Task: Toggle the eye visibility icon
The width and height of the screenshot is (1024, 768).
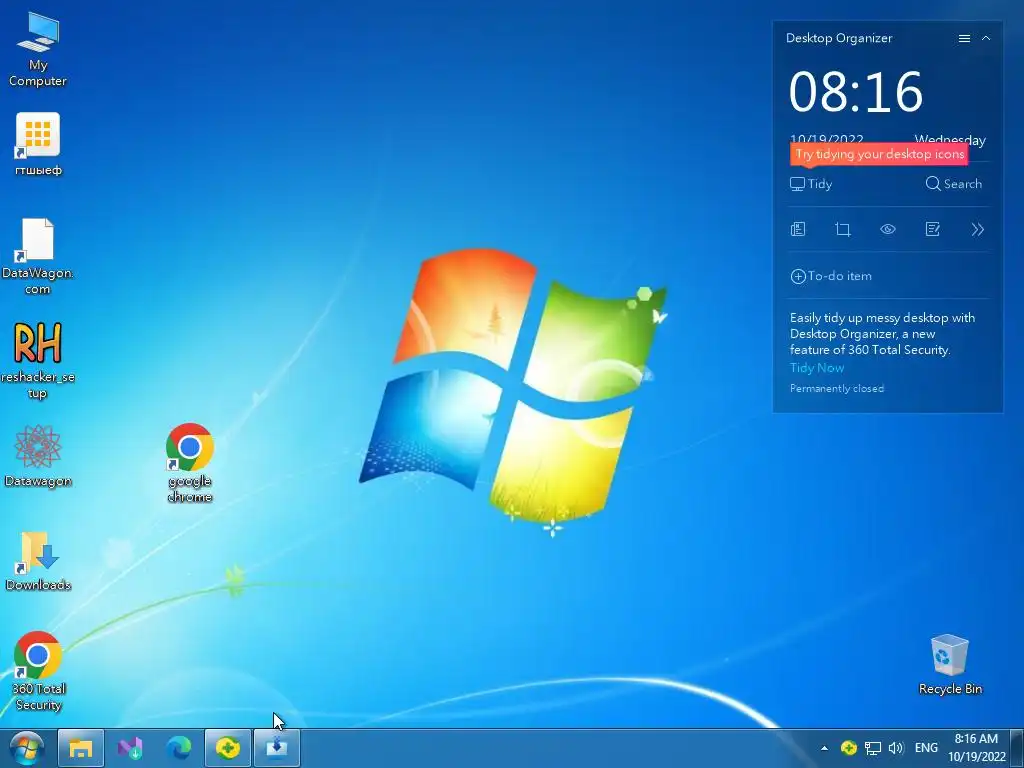Action: (888, 229)
